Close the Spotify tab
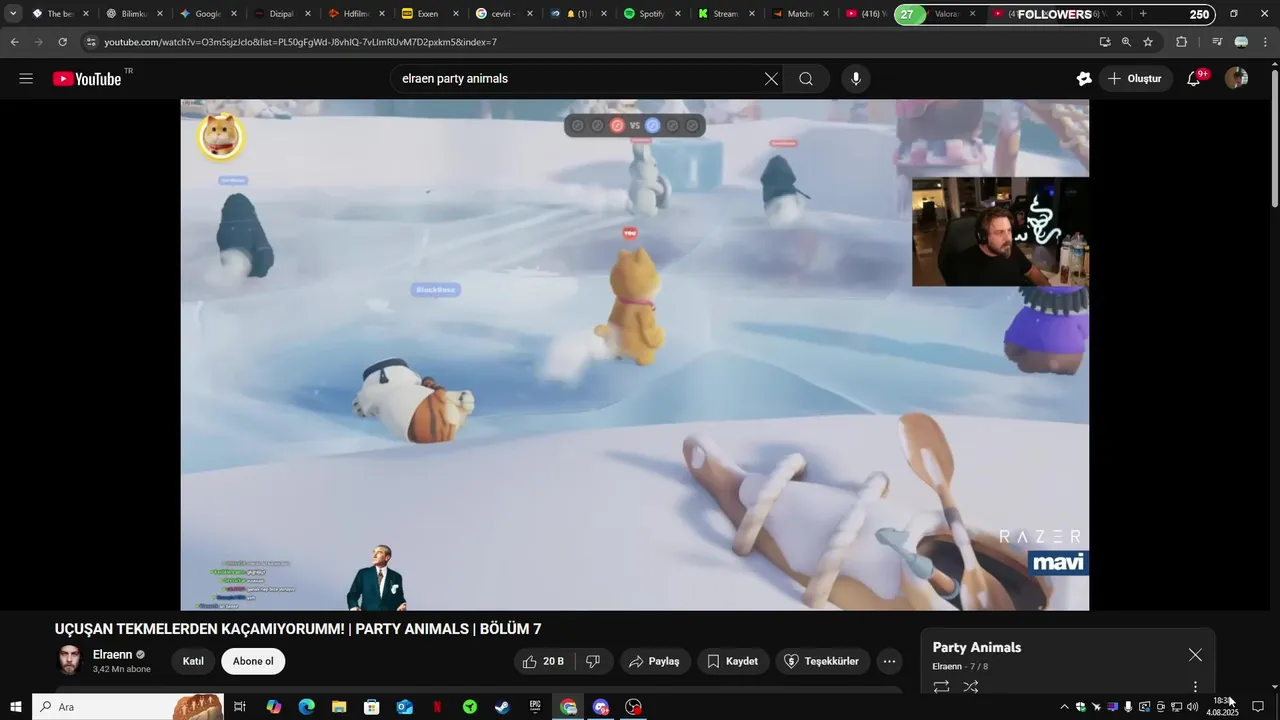1280x720 pixels. 678,14
